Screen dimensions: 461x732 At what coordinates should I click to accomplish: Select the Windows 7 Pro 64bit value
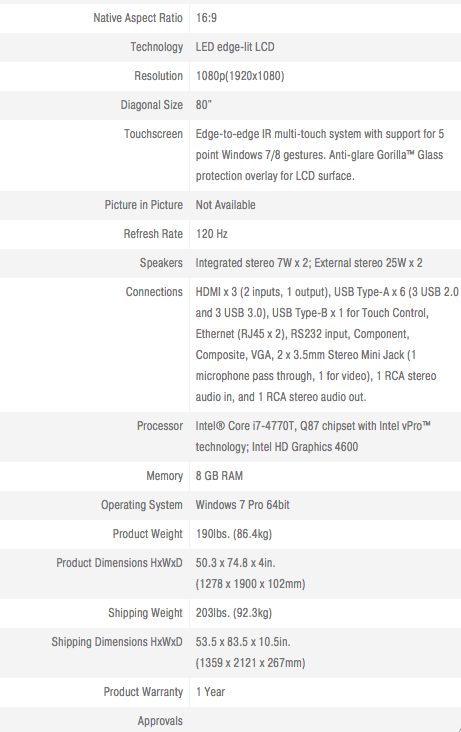242,505
